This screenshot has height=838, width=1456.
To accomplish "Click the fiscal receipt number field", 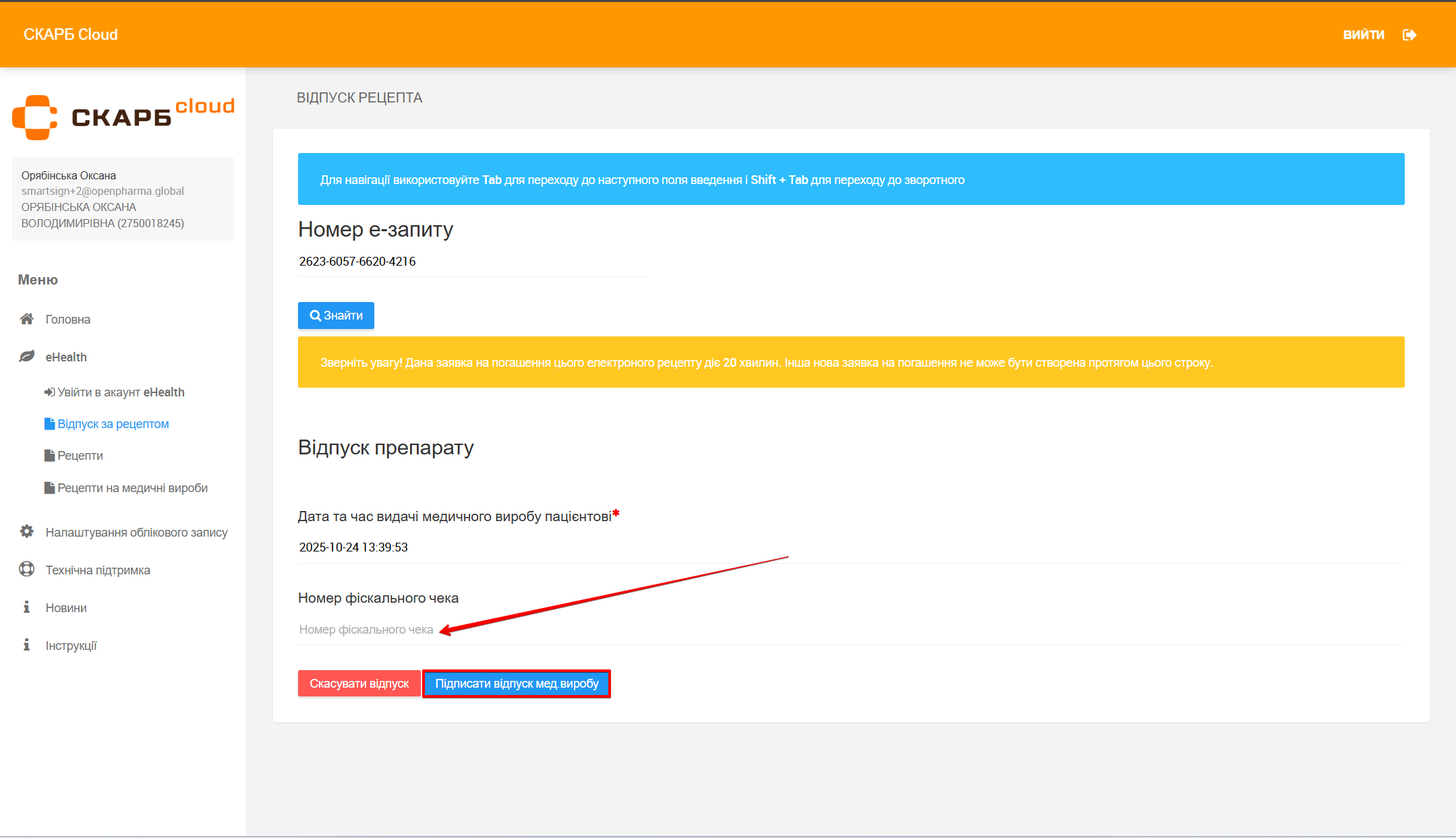I will [x=850, y=630].
